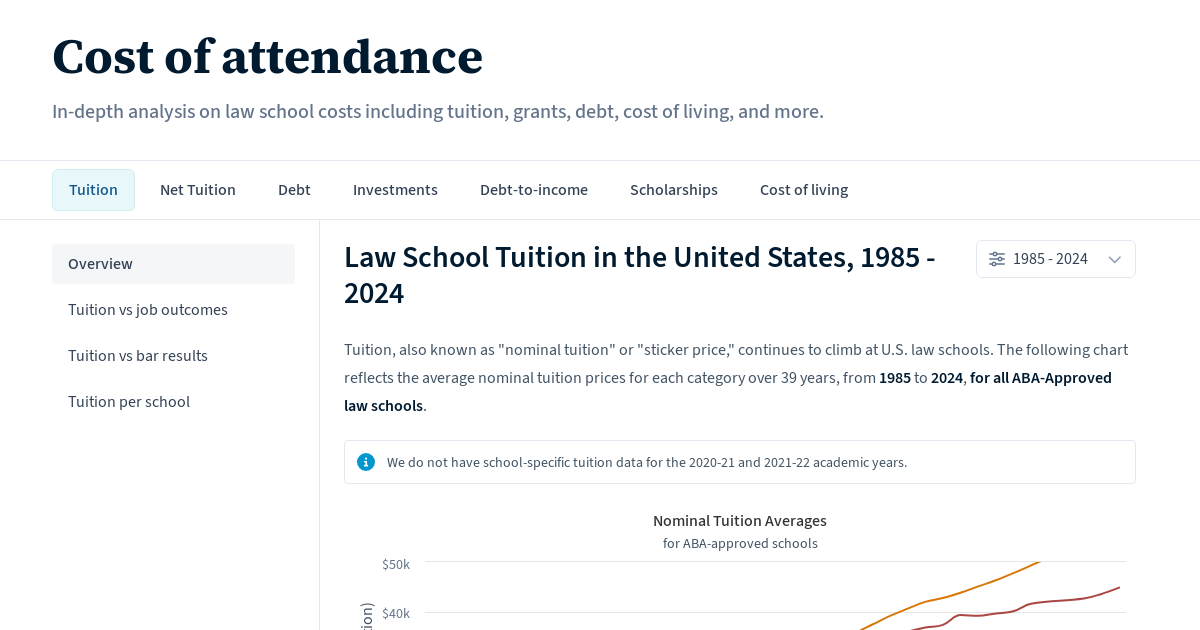Open the 1985 - 2024 year selector
Screen dimensions: 1200x630
point(1056,259)
